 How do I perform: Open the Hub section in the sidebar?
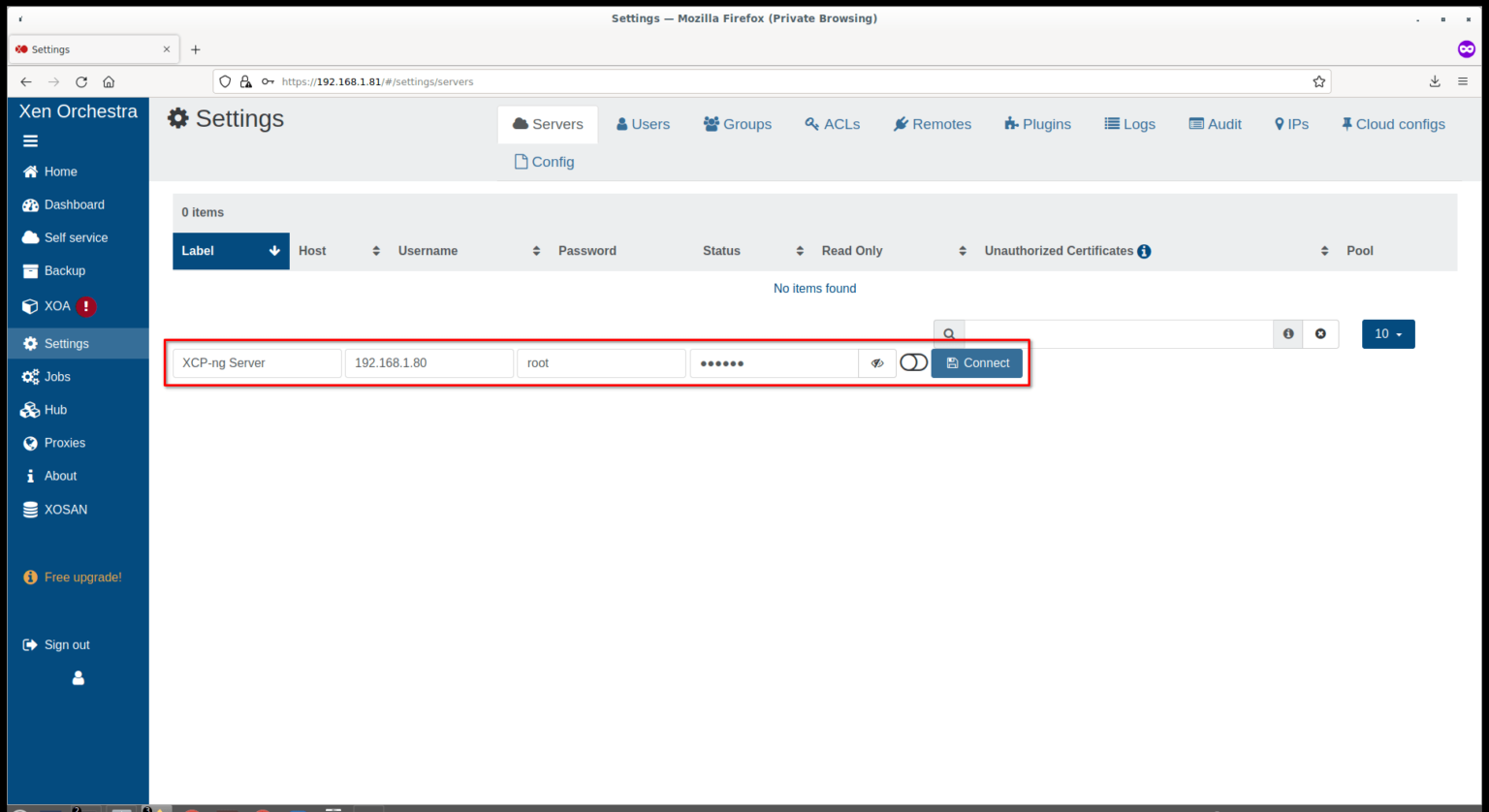53,409
